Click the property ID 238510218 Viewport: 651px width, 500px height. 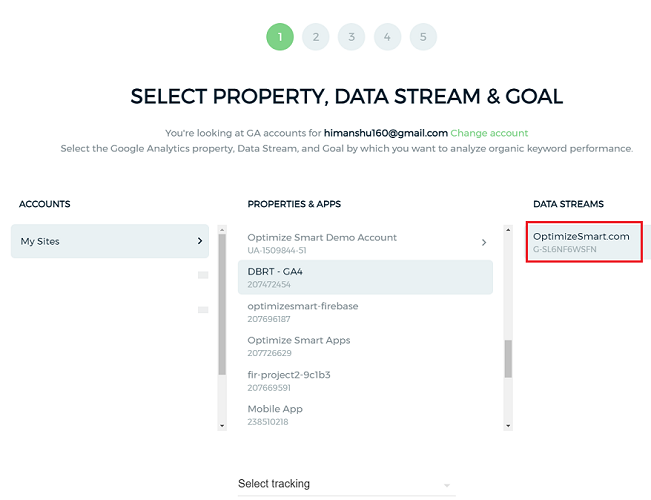(x=268, y=422)
